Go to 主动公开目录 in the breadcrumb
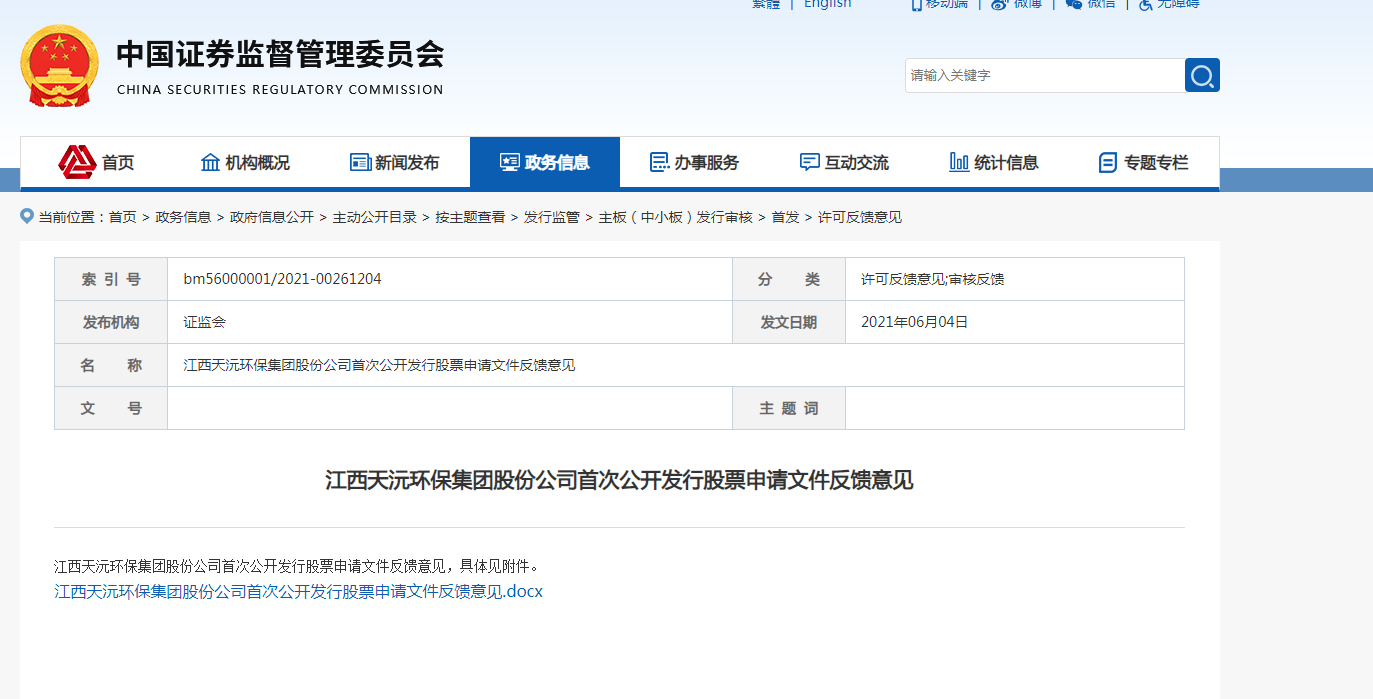This screenshot has width=1373, height=699. pyautogui.click(x=375, y=217)
